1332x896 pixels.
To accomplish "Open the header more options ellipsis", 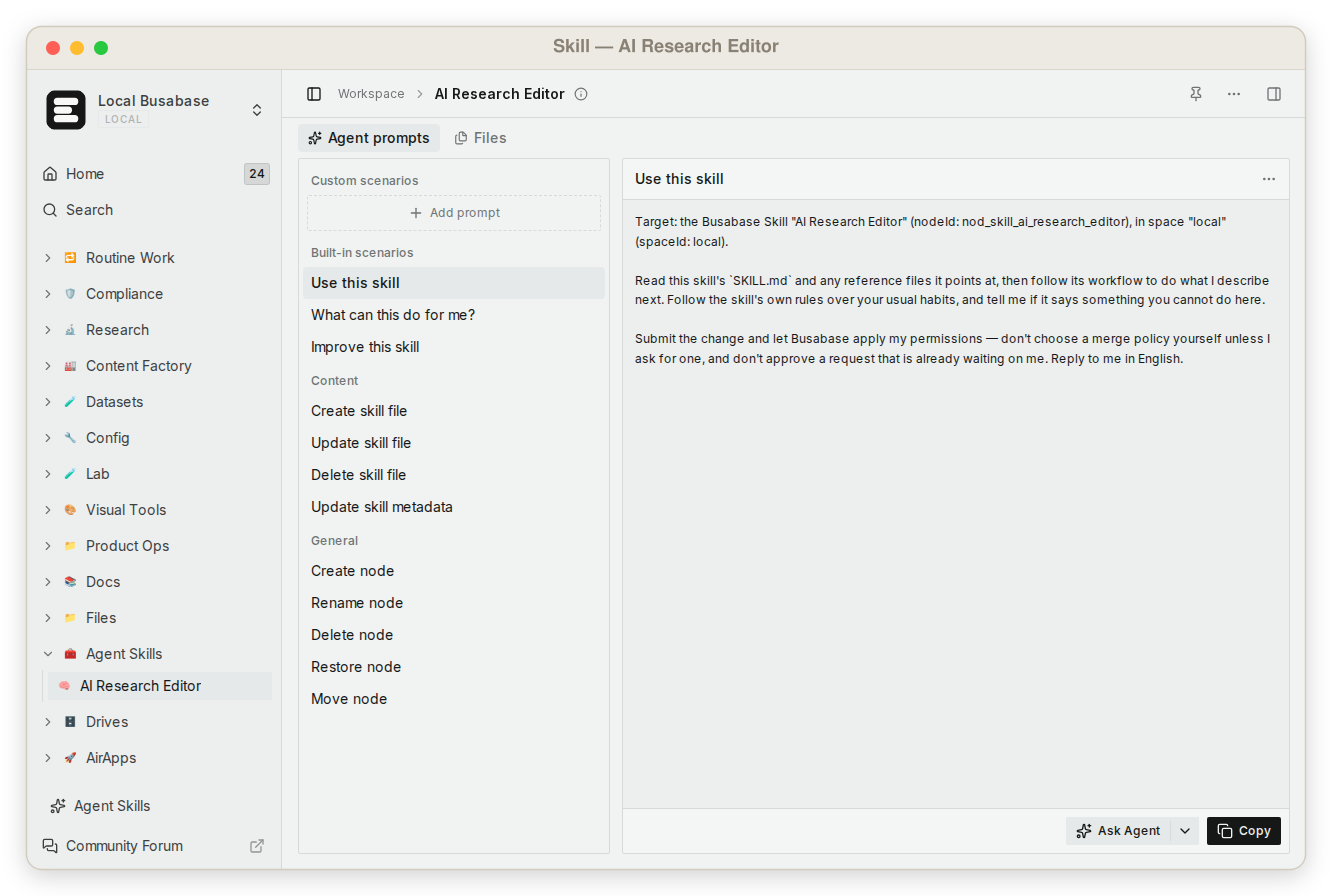I will coord(1234,94).
